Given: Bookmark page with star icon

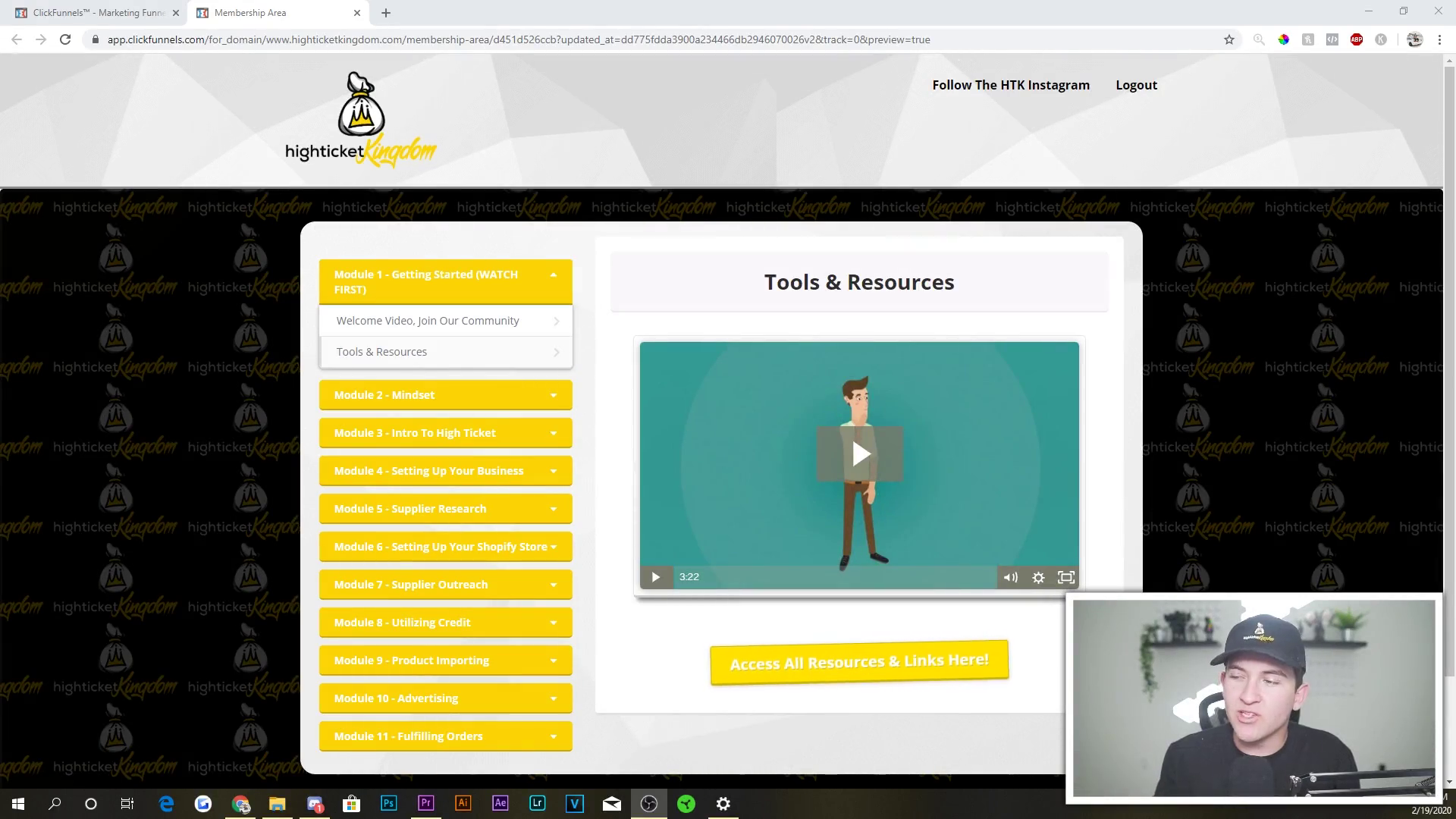Looking at the screenshot, I should pos(1228,39).
